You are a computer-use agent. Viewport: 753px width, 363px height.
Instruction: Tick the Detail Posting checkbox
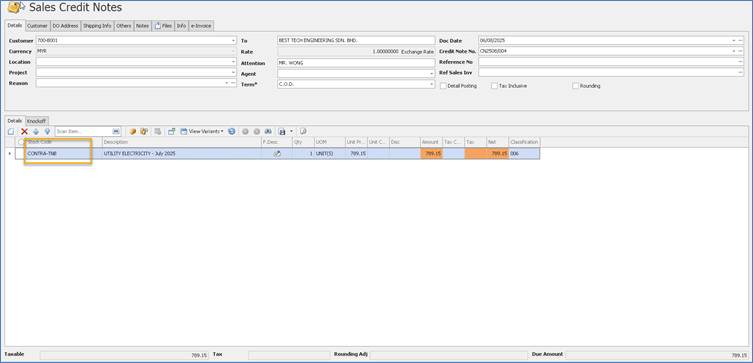click(x=444, y=86)
